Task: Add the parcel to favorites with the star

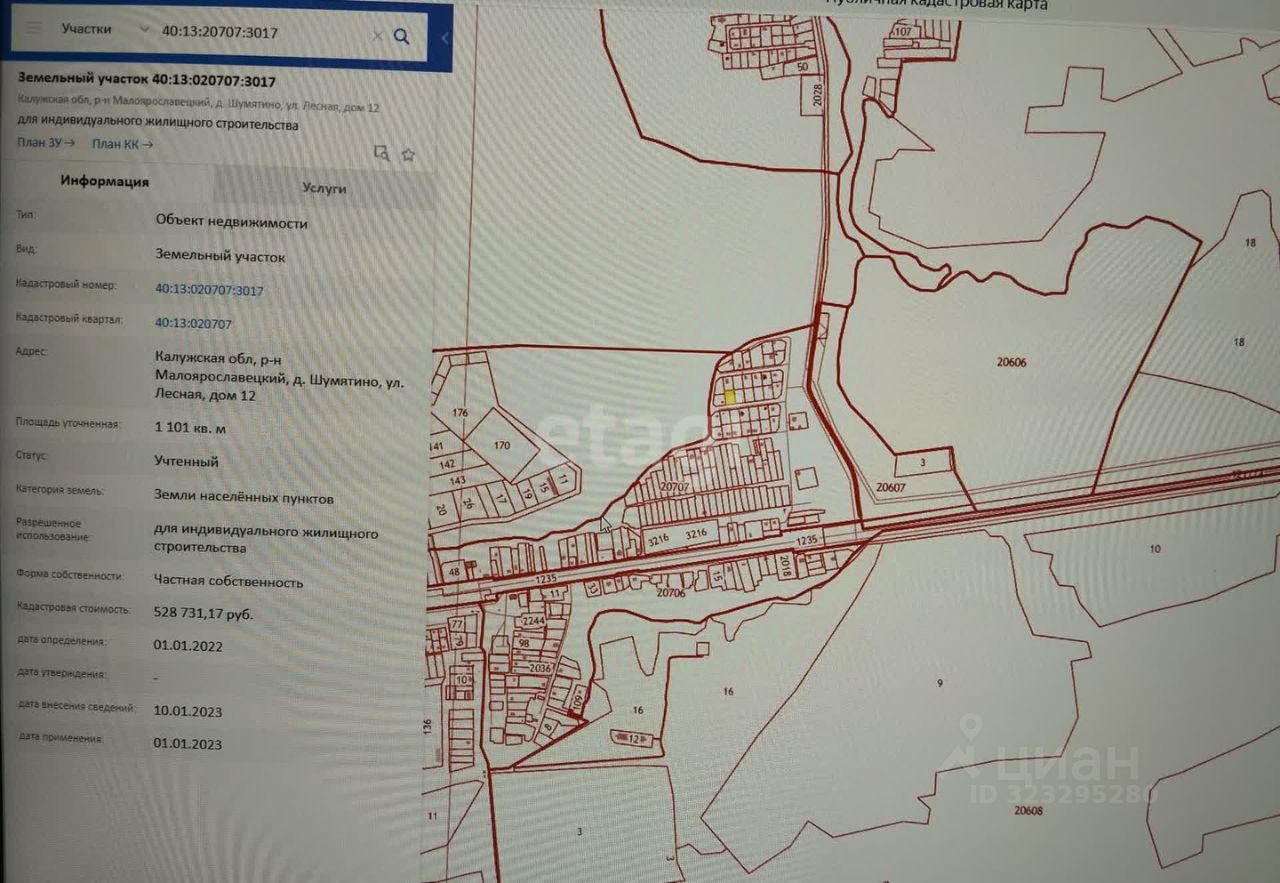Action: (x=408, y=154)
